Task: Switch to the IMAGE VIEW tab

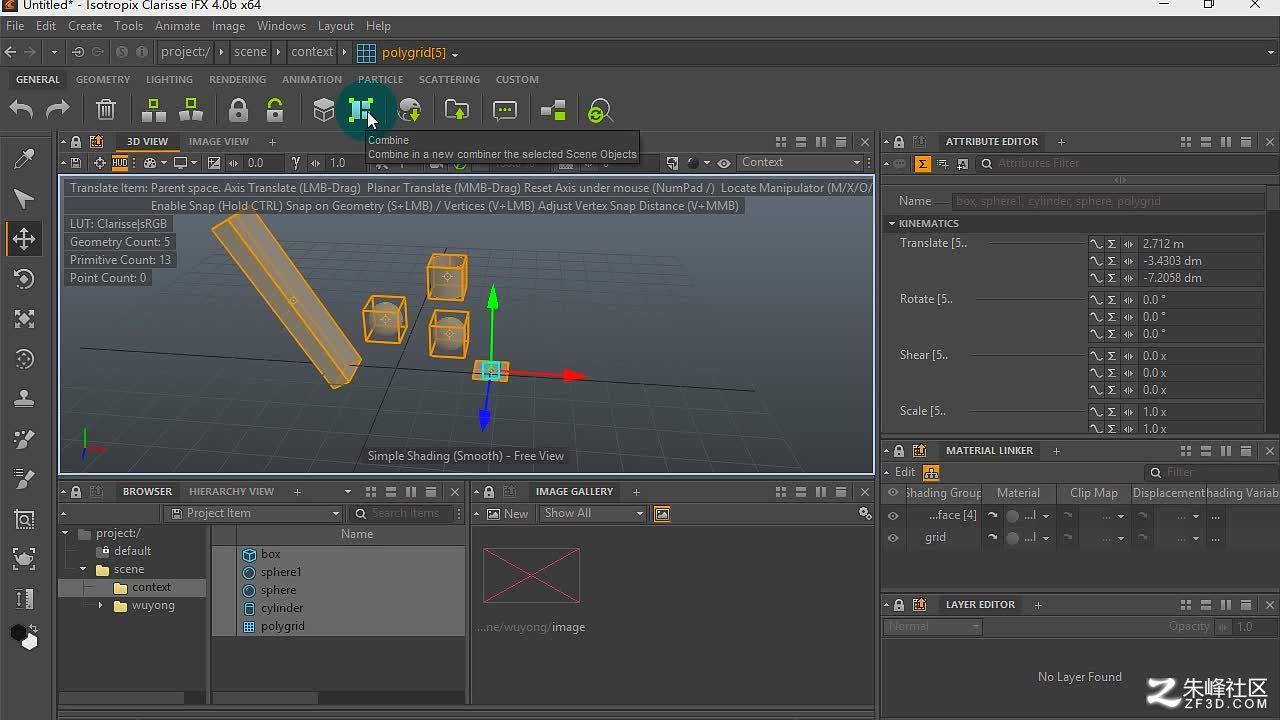Action: [x=219, y=142]
